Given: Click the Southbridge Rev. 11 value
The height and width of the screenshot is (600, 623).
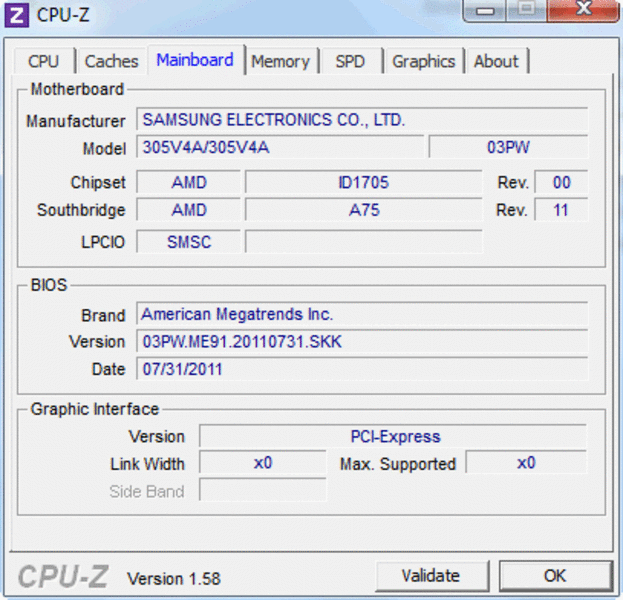Looking at the screenshot, I should click(x=561, y=210).
